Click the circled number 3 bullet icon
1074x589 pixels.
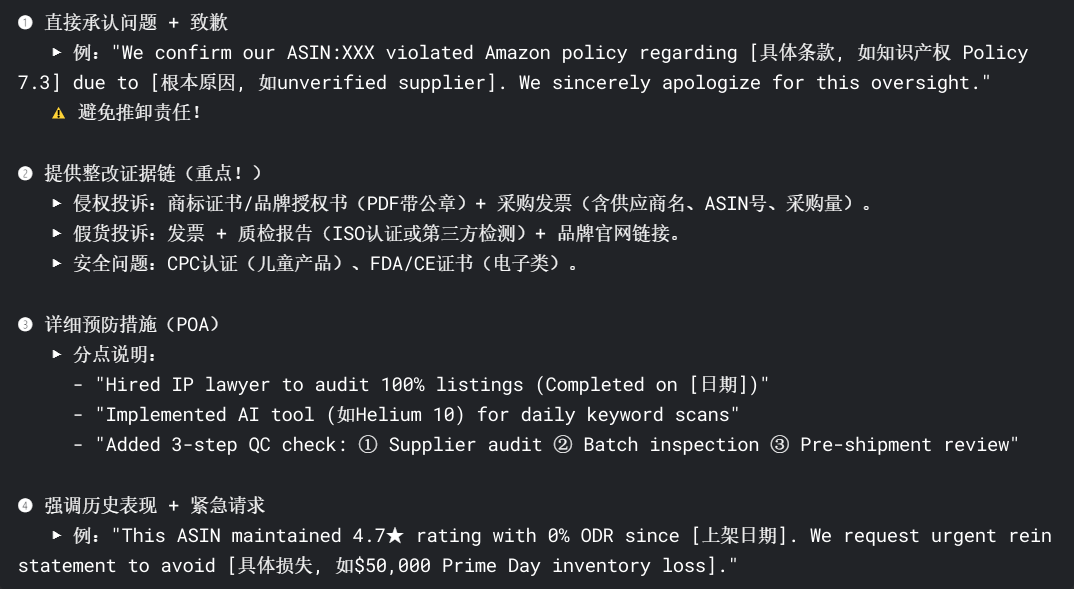[25, 324]
